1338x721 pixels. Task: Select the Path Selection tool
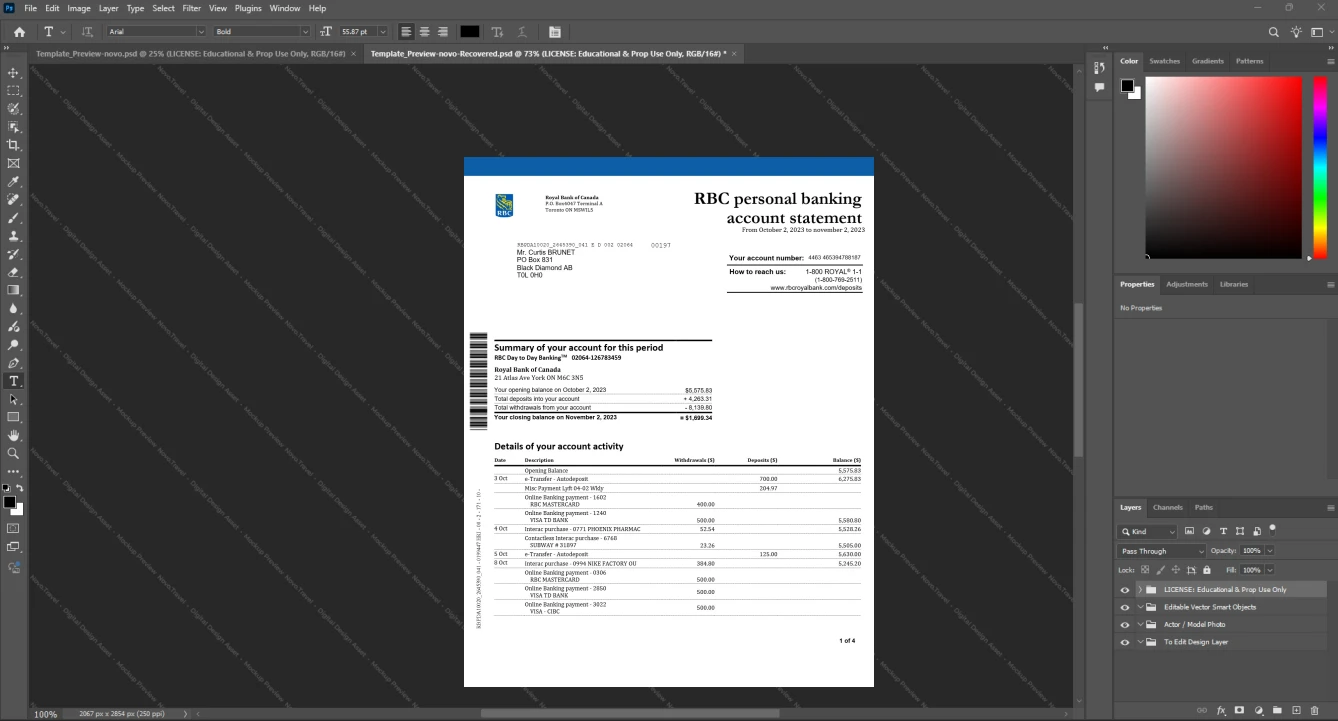[x=14, y=399]
